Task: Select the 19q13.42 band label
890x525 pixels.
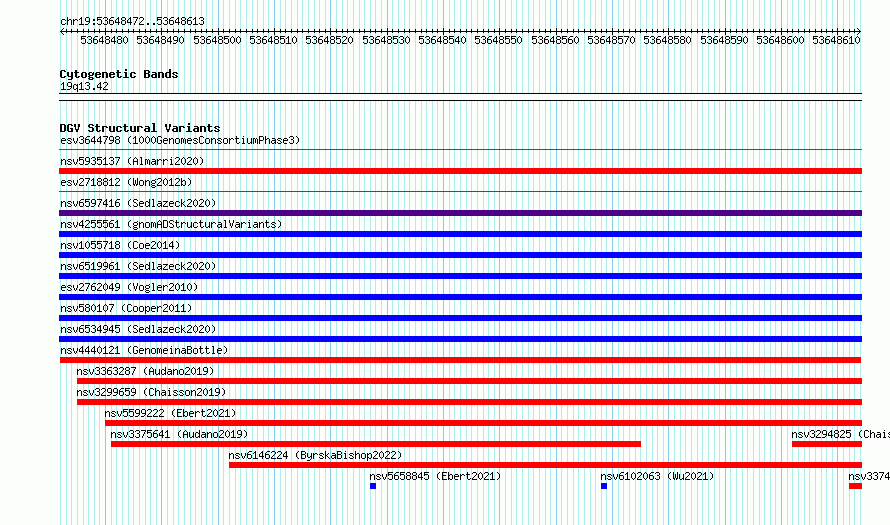Action: [84, 86]
